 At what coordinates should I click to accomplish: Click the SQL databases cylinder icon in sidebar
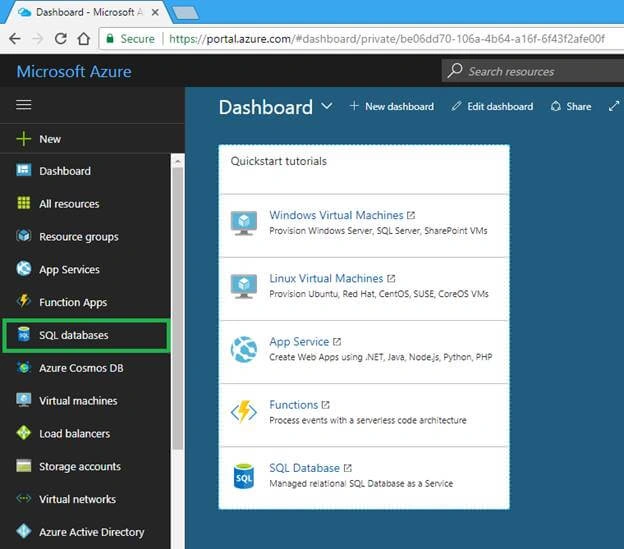tap(23, 335)
